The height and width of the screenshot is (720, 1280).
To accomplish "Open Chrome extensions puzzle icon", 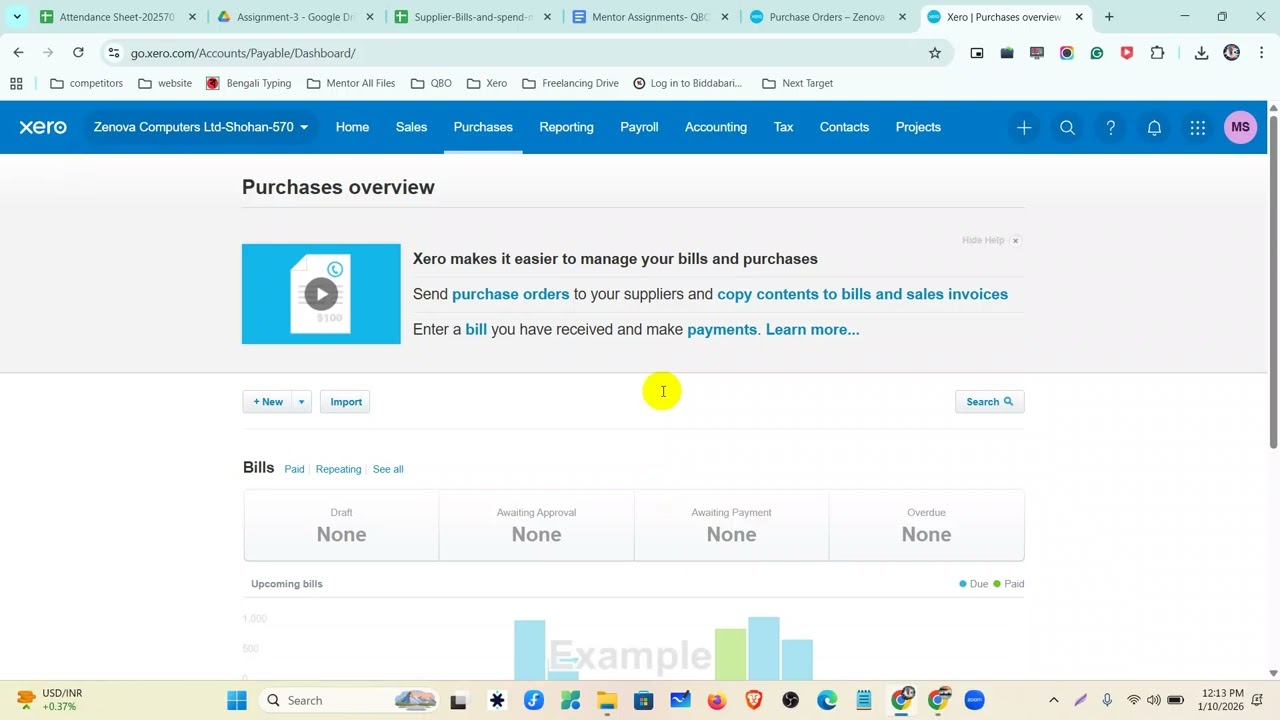I will pos(1157,53).
